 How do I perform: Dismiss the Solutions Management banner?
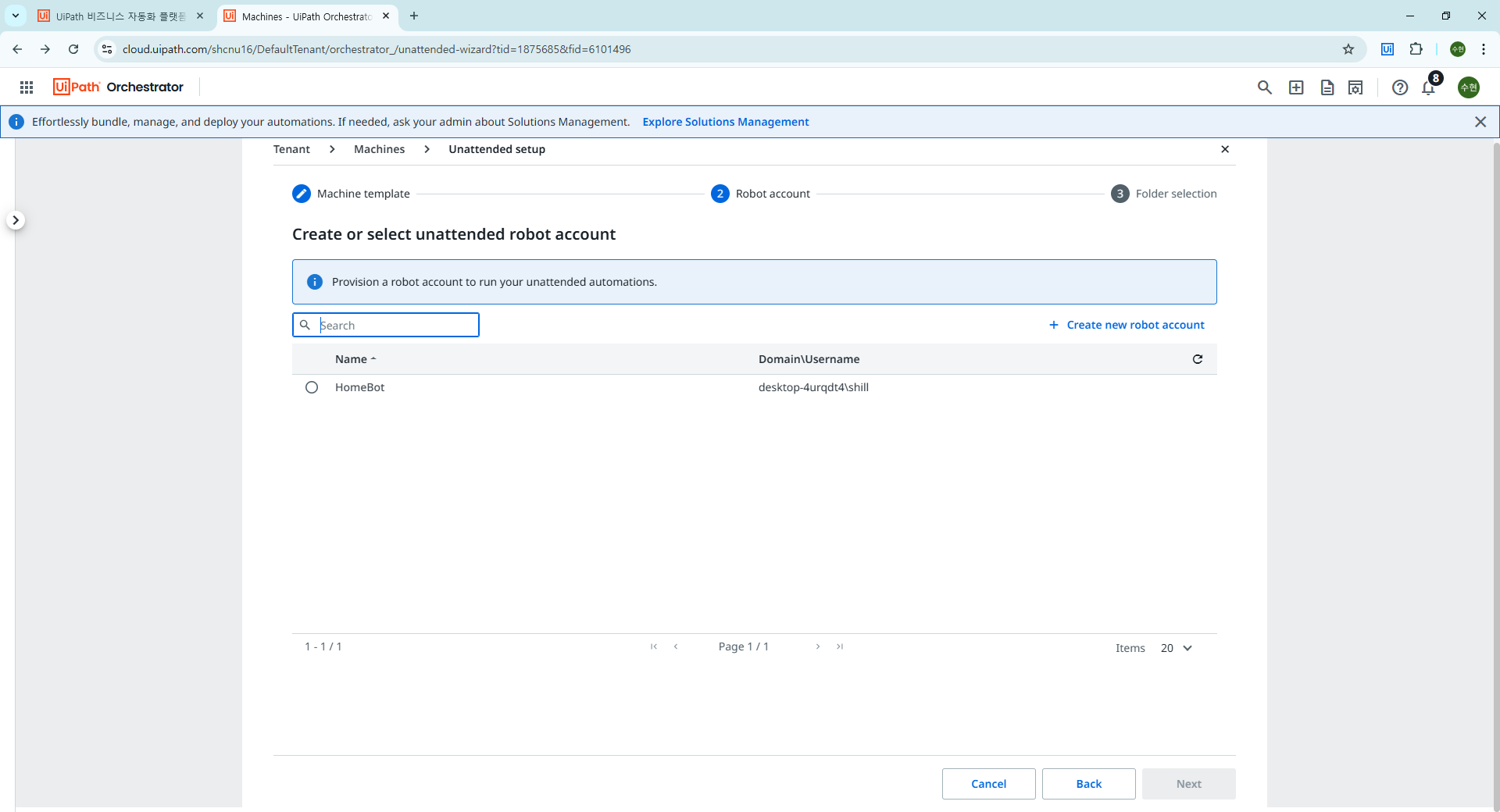(1480, 122)
